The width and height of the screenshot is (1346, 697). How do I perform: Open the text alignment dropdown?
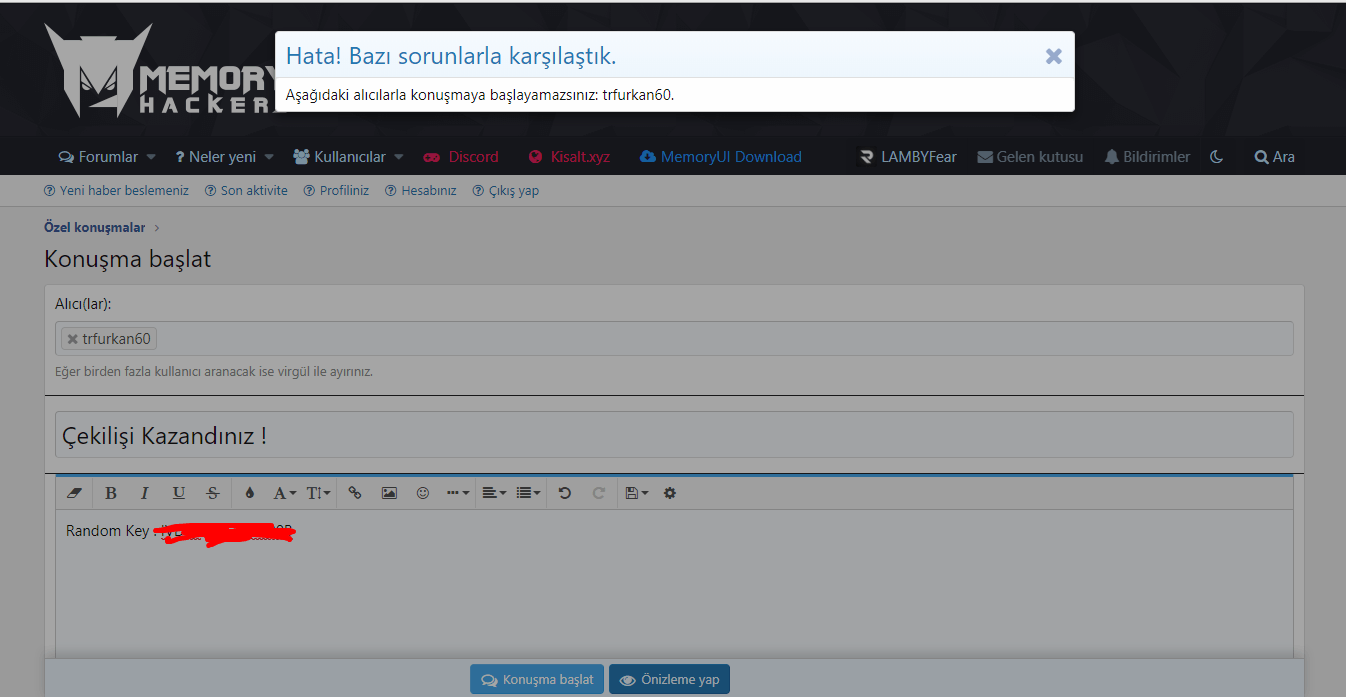(x=494, y=493)
